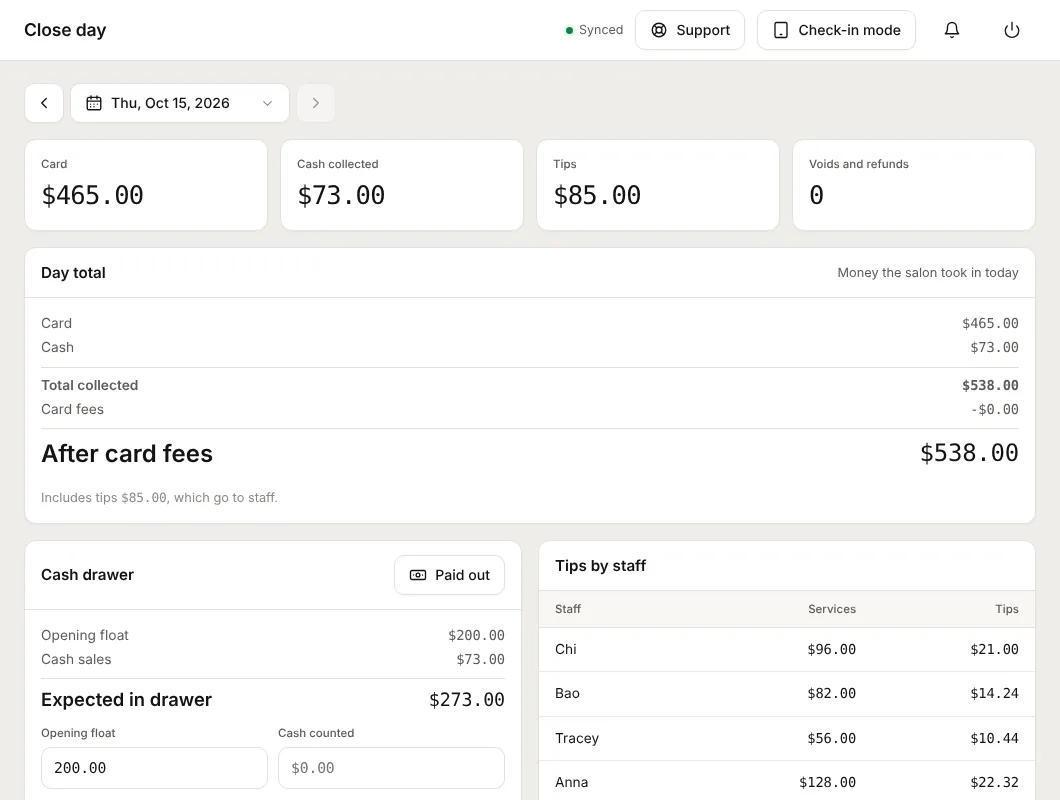This screenshot has width=1060, height=800.
Task: Click the Staff column header
Action: (x=568, y=609)
